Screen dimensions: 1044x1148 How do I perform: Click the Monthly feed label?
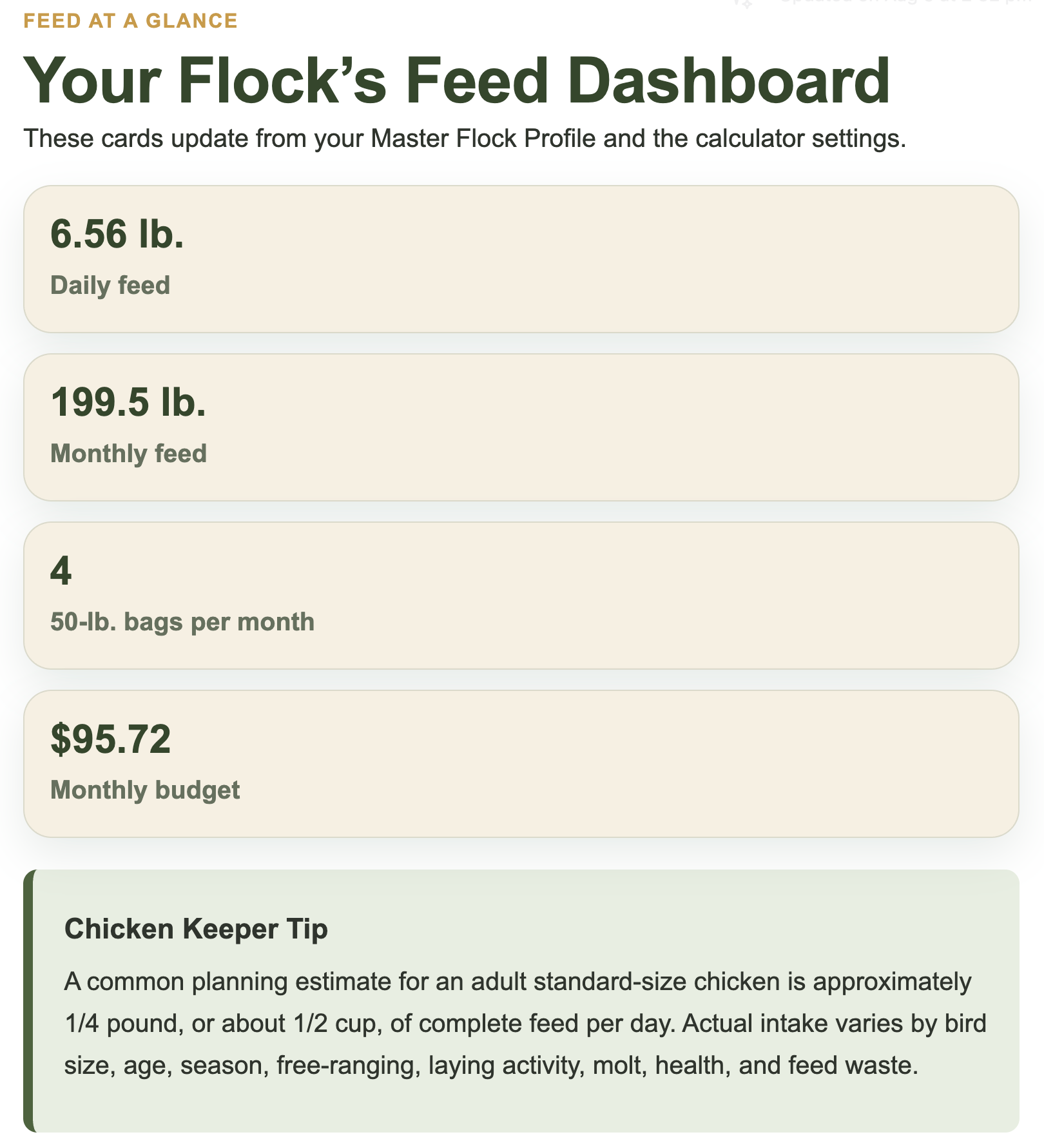tap(128, 454)
